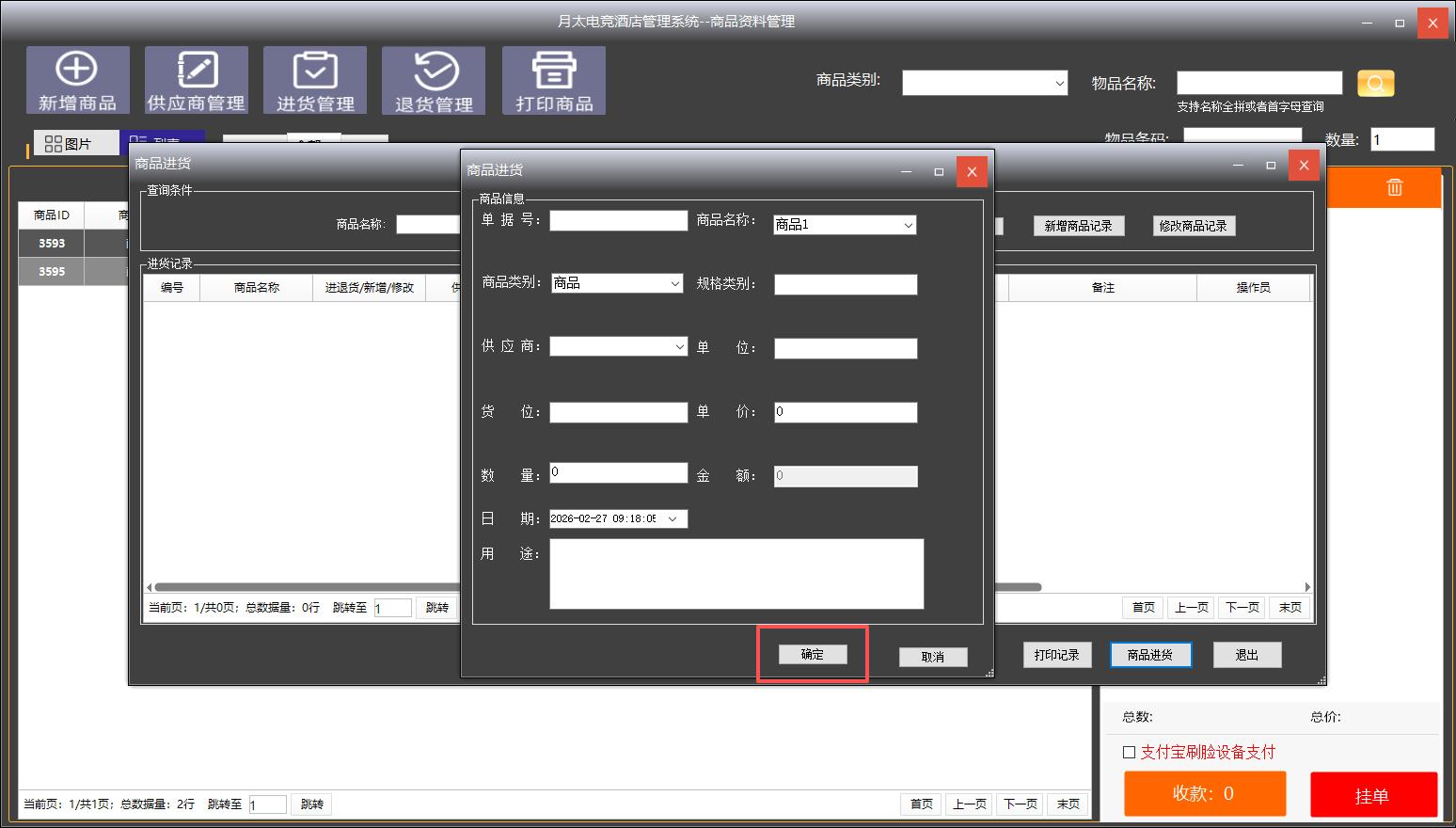1456x828 pixels.
Task: Click the 单据号 input field
Action: click(618, 221)
